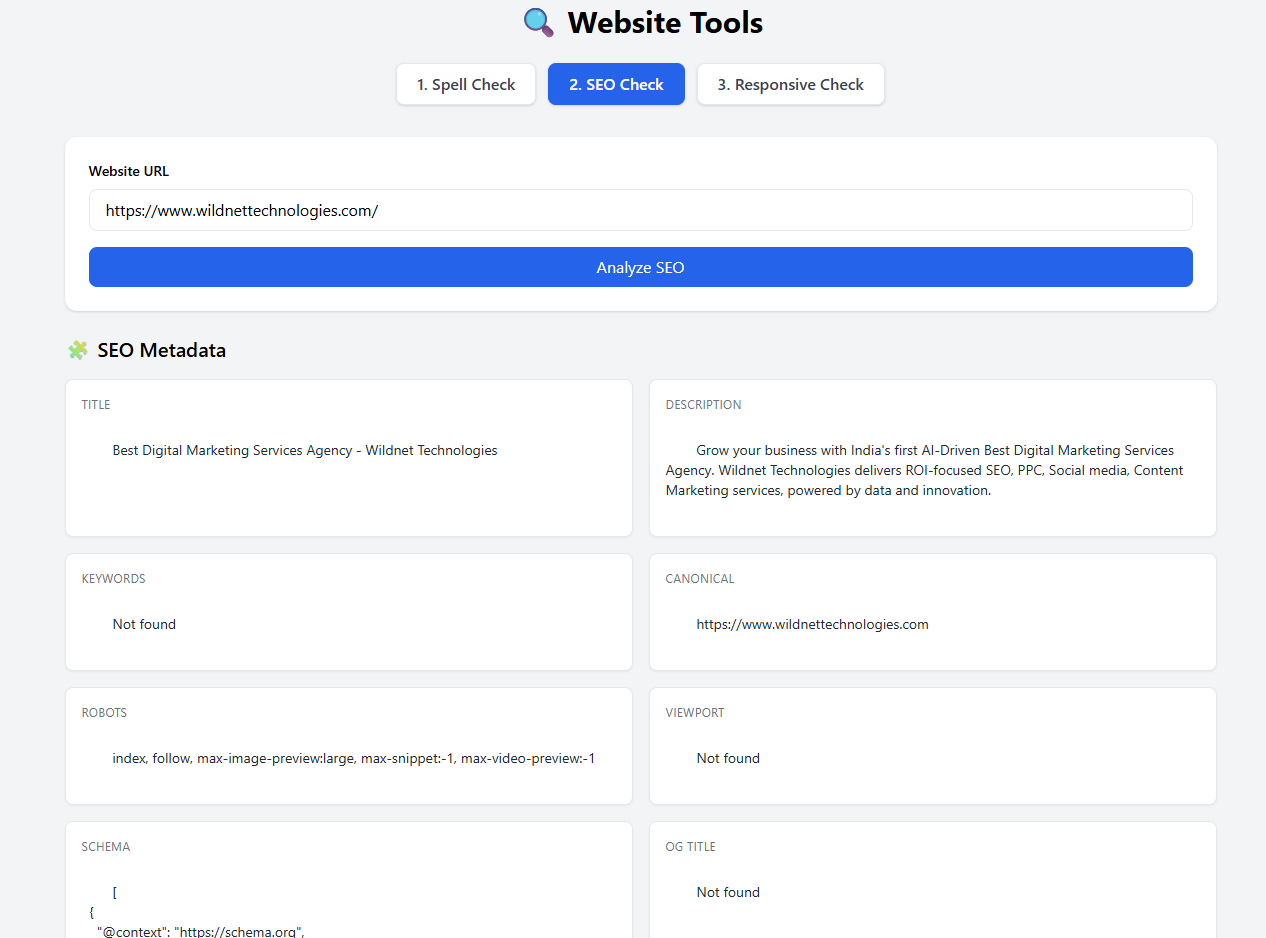Open the Responsive Check tab

790,84
